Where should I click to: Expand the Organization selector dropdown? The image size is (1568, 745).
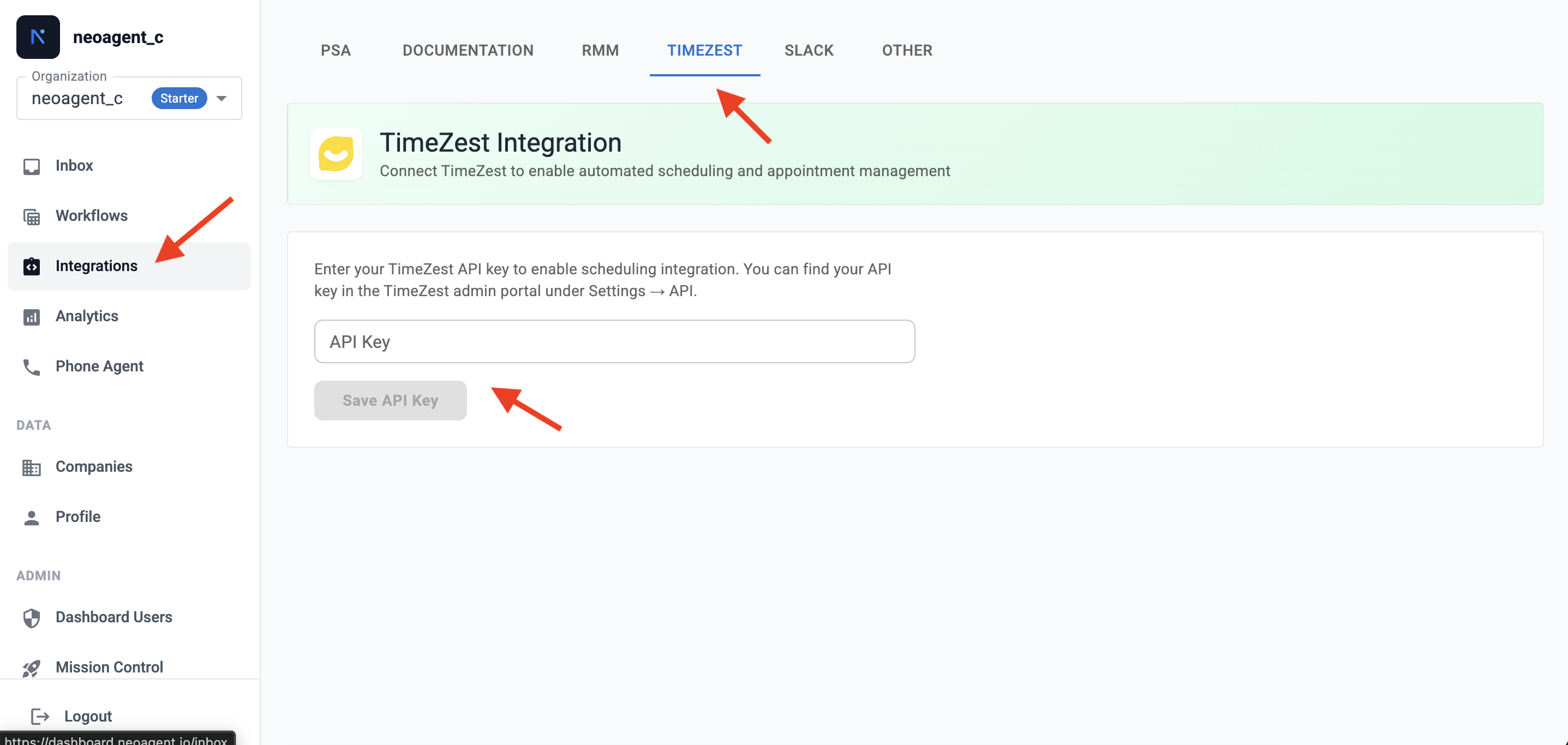222,98
